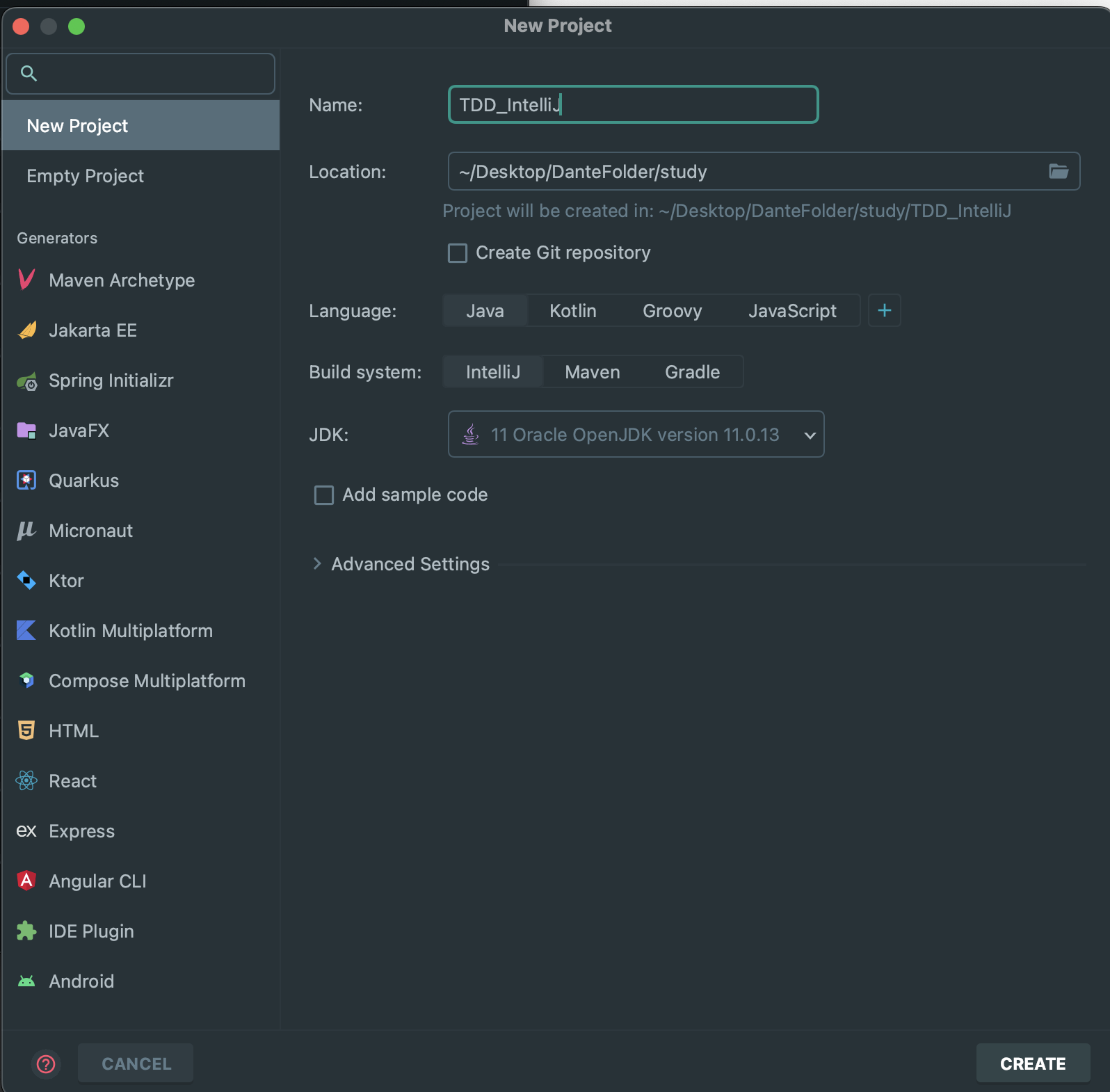This screenshot has height=1092, width=1110.
Task: Click the Micronaut label text
Action: pyautogui.click(x=90, y=531)
